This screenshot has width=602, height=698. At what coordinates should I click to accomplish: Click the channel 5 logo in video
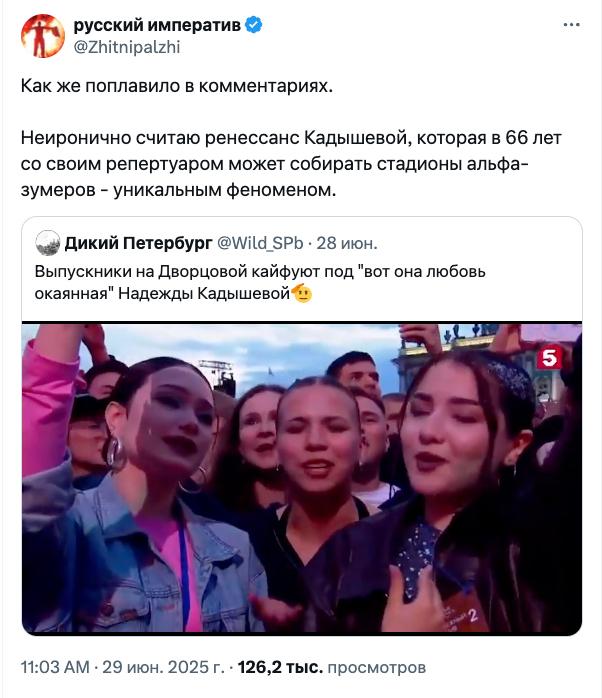pyautogui.click(x=549, y=357)
